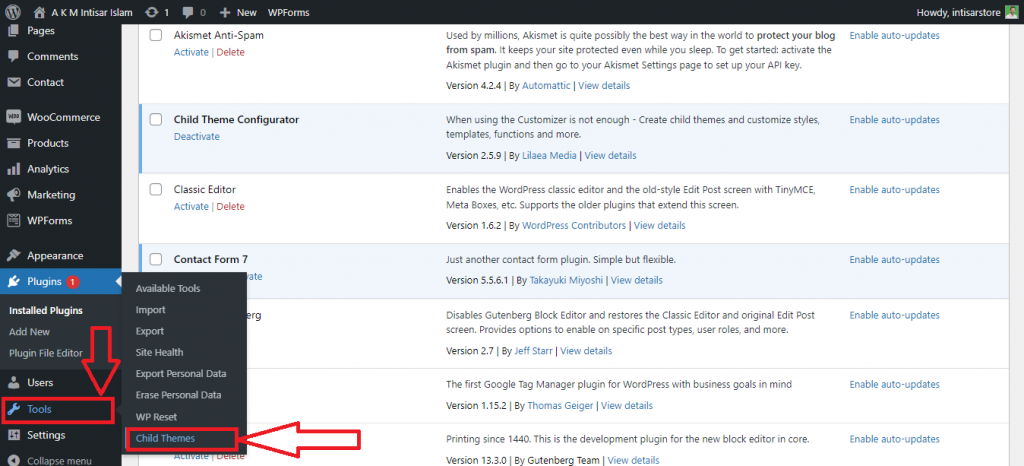Click the Contact envelope icon
Viewport: 1024px width, 466px height.
click(14, 82)
